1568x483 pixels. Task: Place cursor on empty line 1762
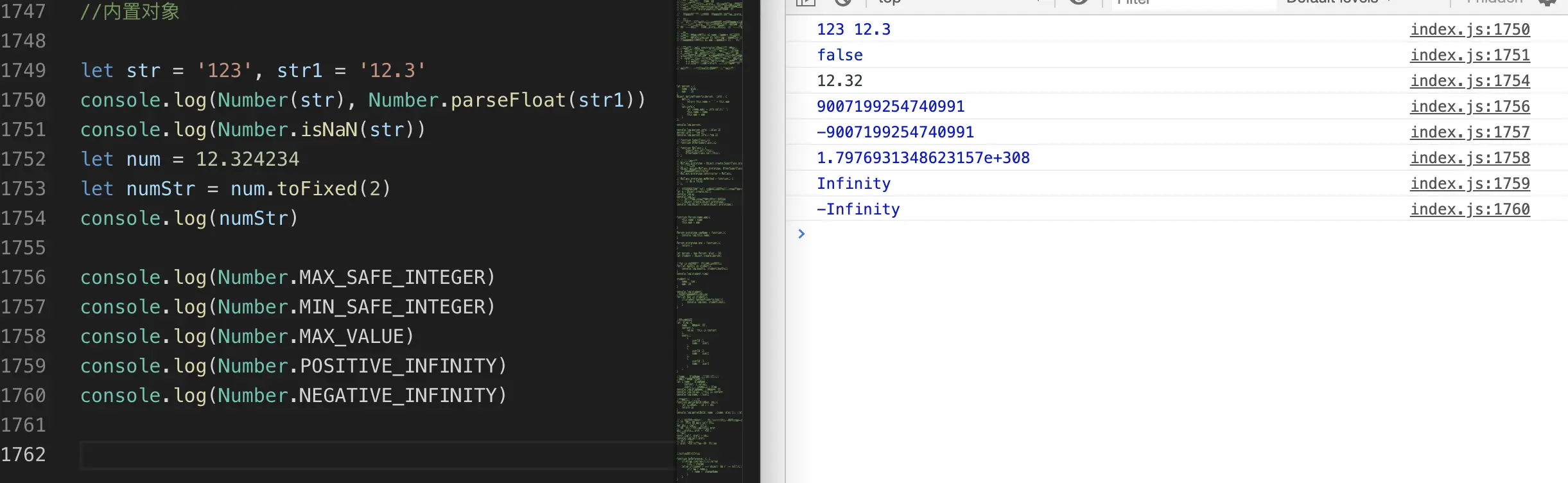click(378, 455)
